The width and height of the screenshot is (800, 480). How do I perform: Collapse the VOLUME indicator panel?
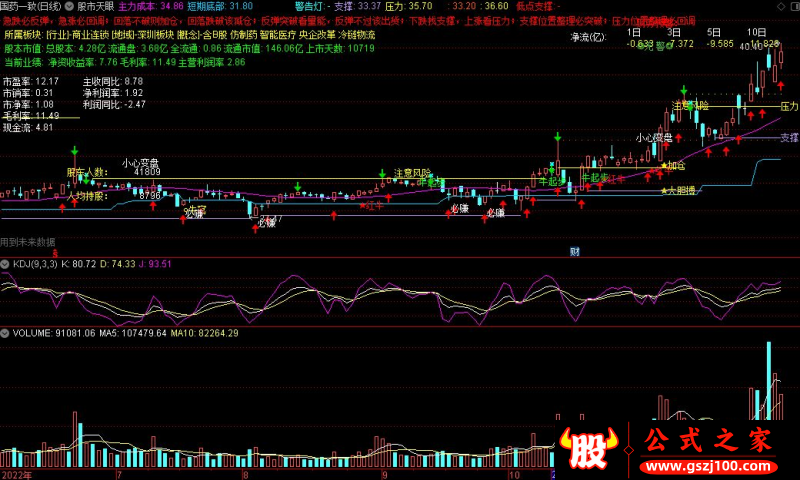[x=6, y=332]
